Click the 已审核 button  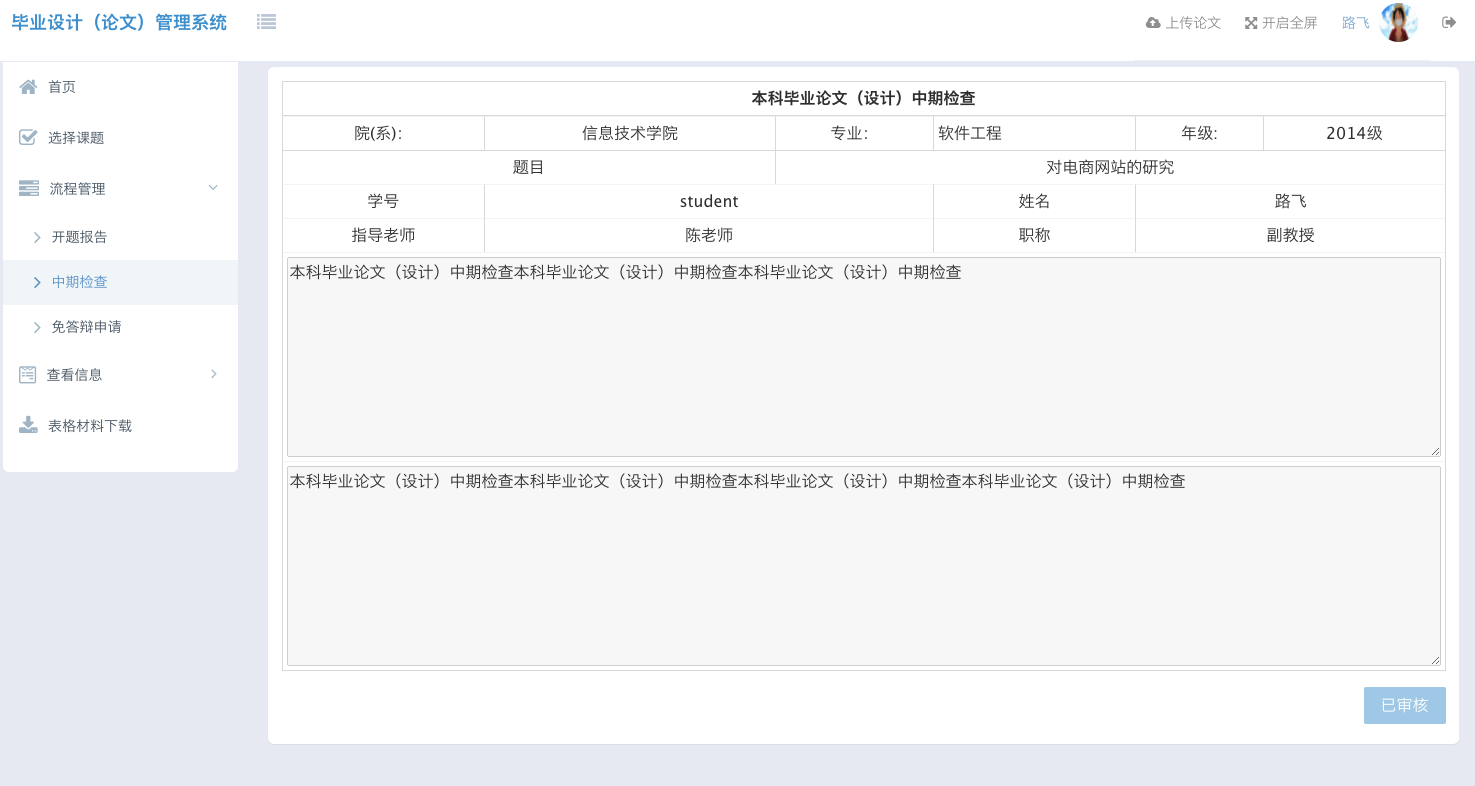point(1404,705)
